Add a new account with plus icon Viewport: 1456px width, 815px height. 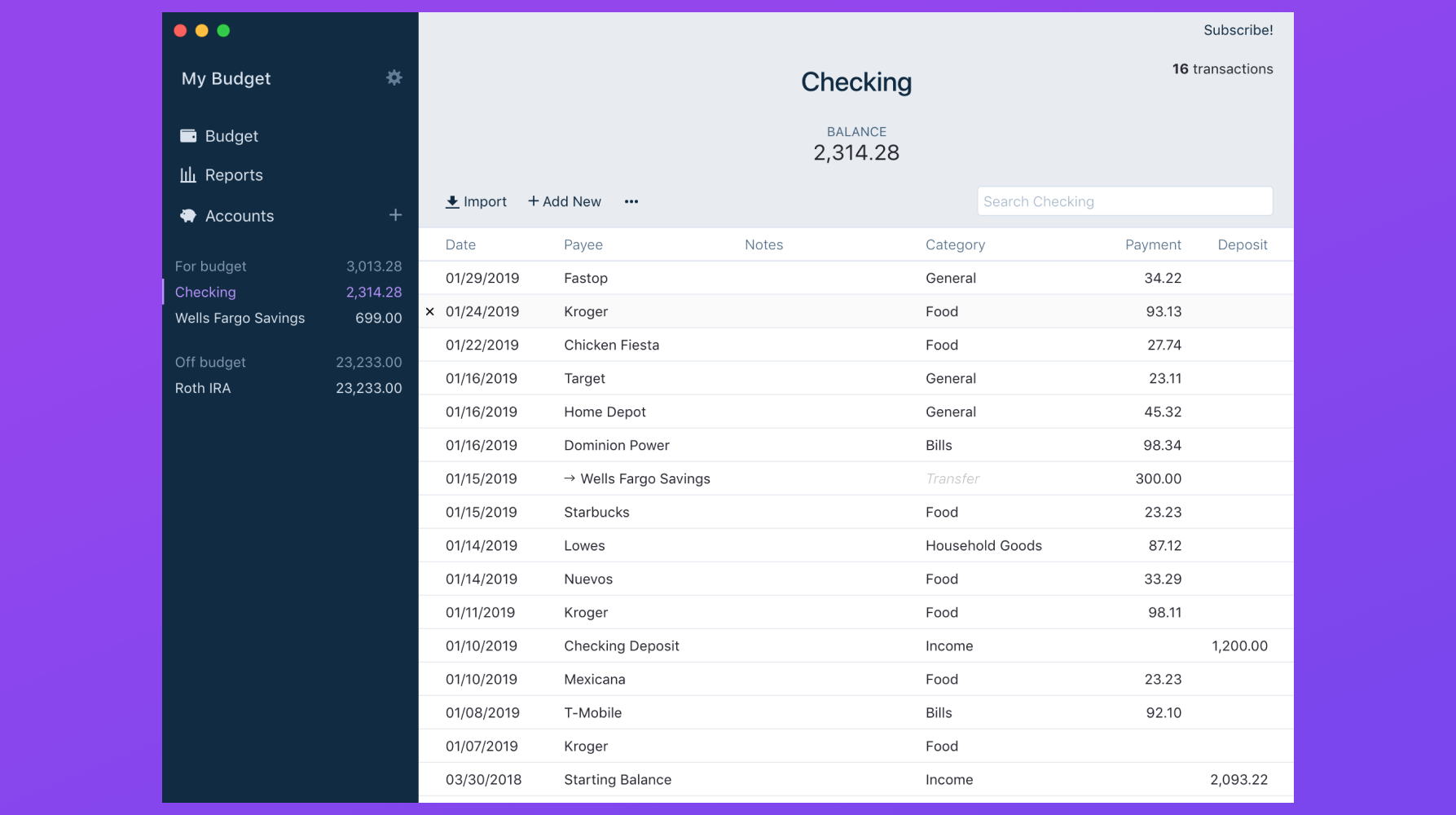pyautogui.click(x=395, y=215)
